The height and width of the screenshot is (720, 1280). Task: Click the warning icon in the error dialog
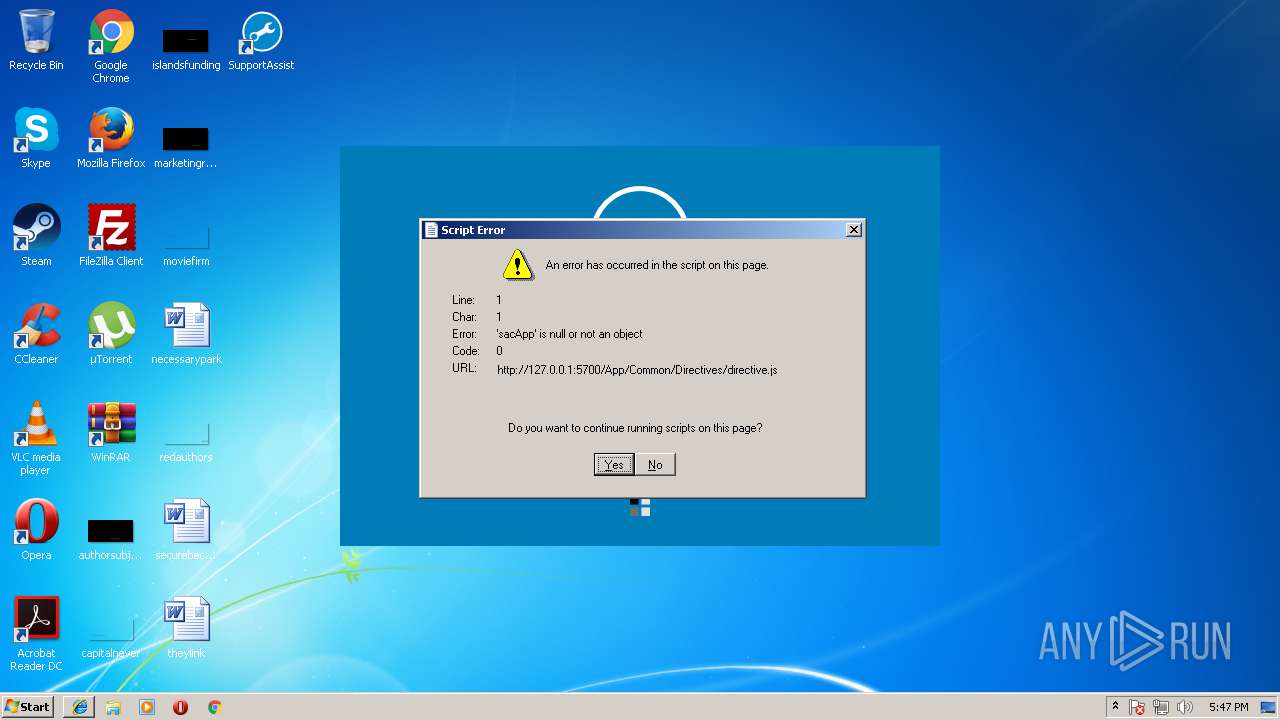click(517, 264)
